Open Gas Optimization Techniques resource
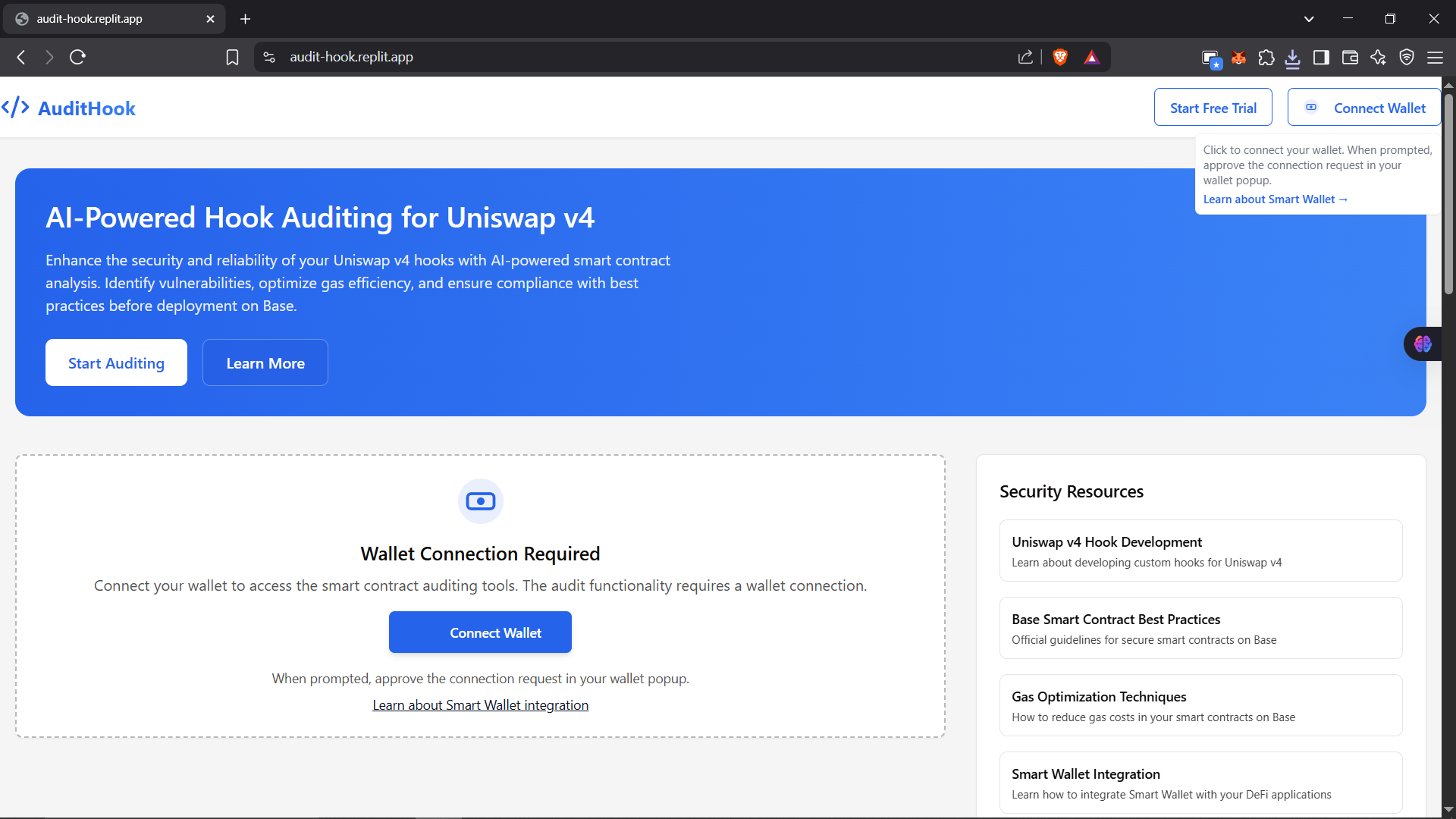 [1200, 705]
